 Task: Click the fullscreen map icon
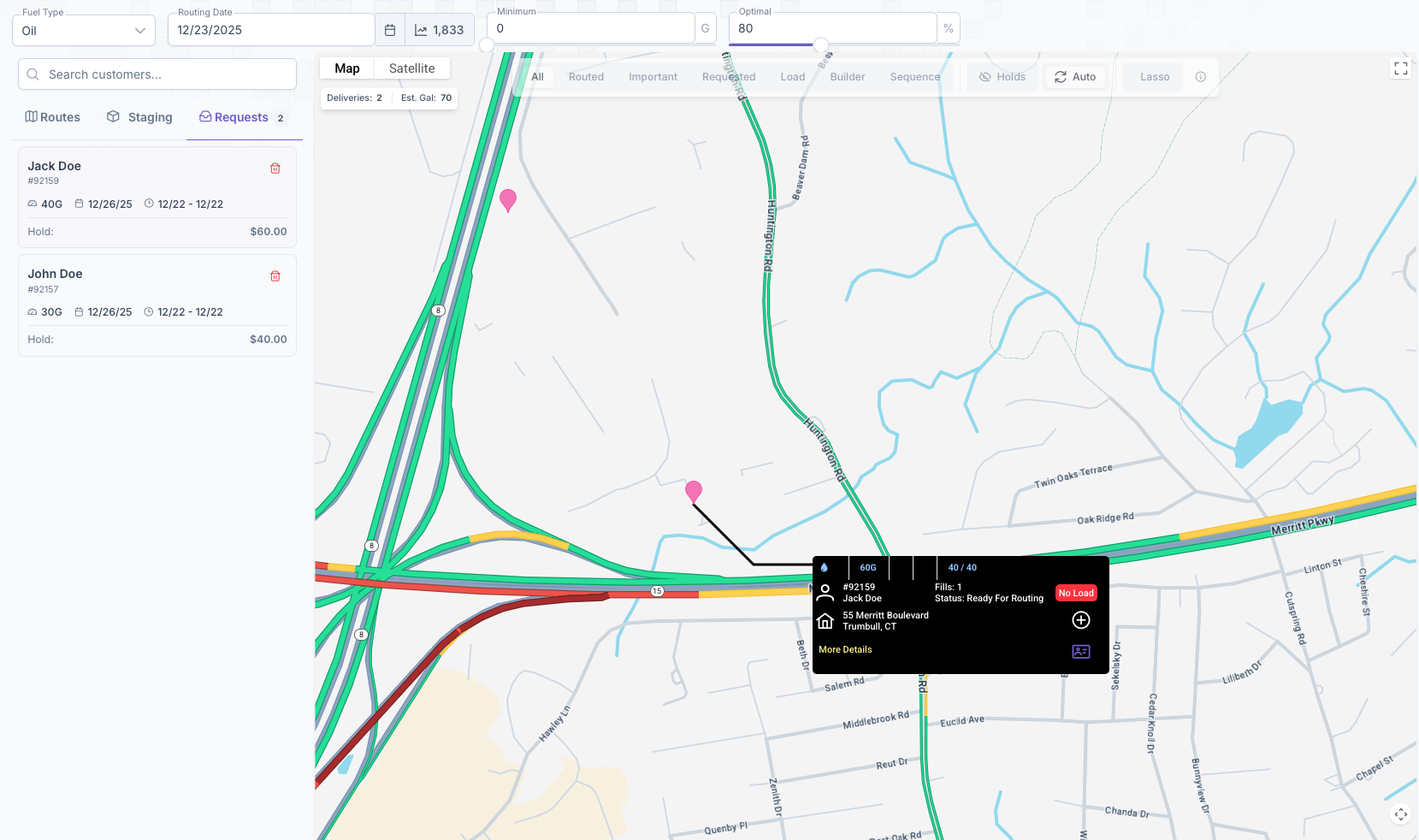click(x=1400, y=68)
